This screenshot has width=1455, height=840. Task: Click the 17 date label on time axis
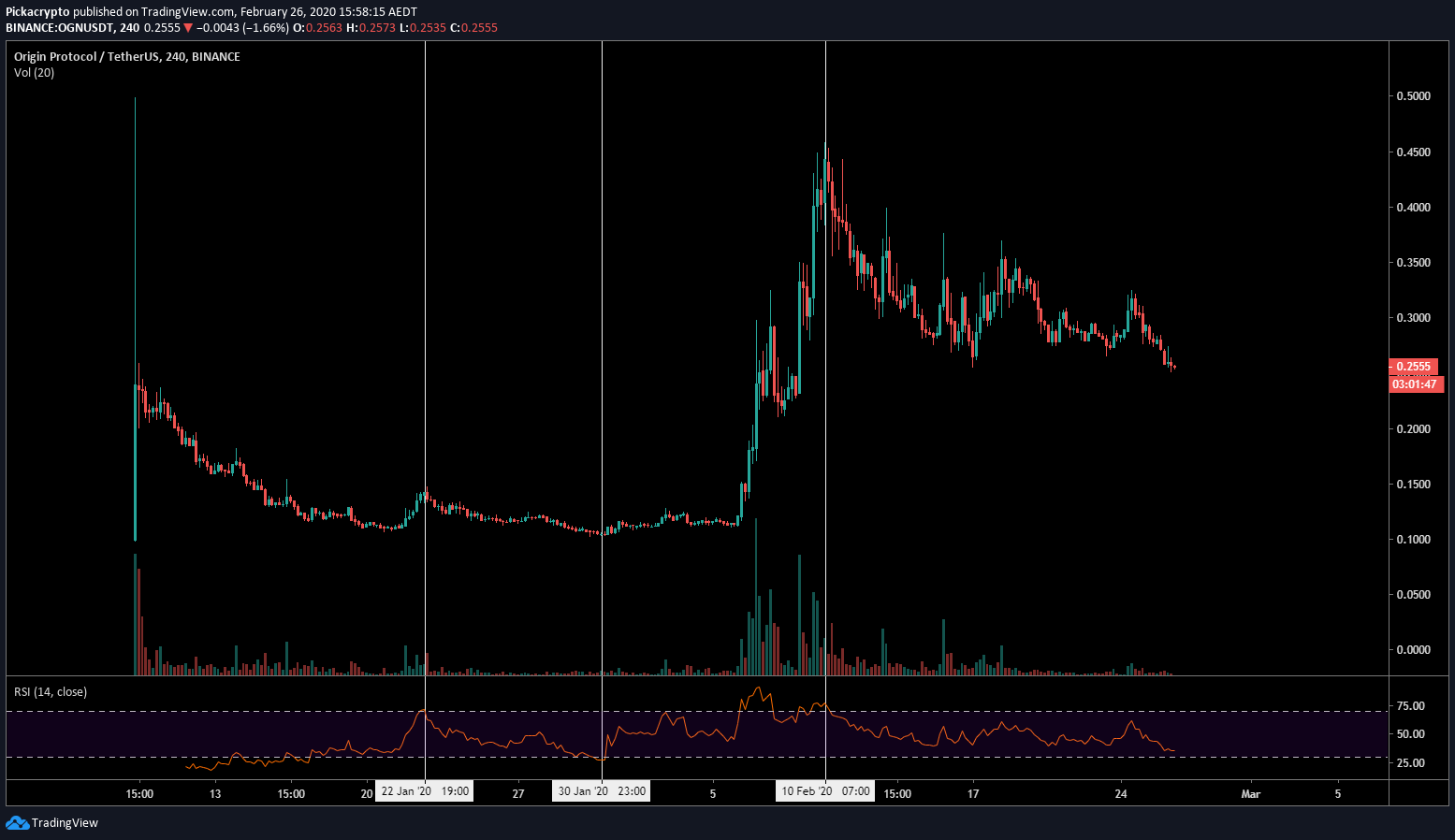click(973, 794)
